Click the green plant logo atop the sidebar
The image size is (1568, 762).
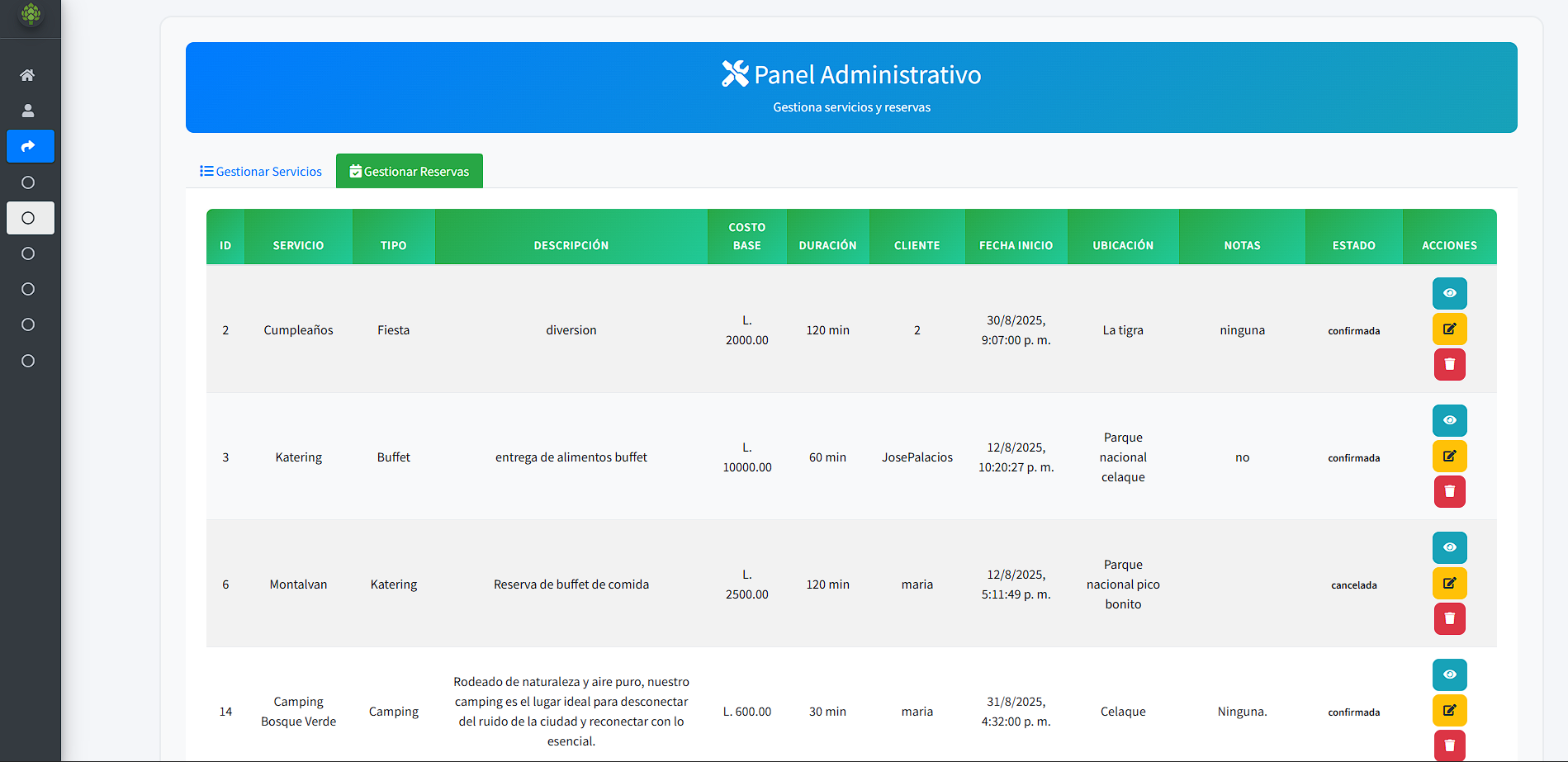coord(30,14)
